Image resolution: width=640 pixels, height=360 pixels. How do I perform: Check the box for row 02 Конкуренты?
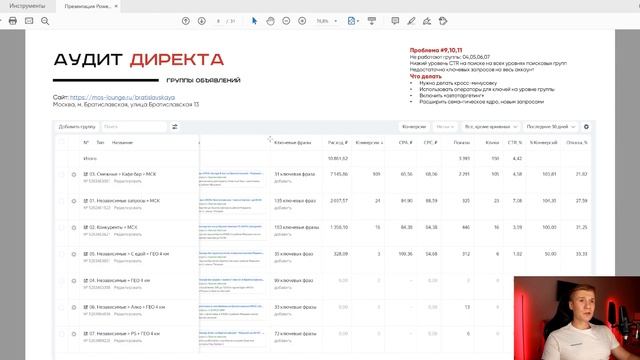click(x=62, y=227)
